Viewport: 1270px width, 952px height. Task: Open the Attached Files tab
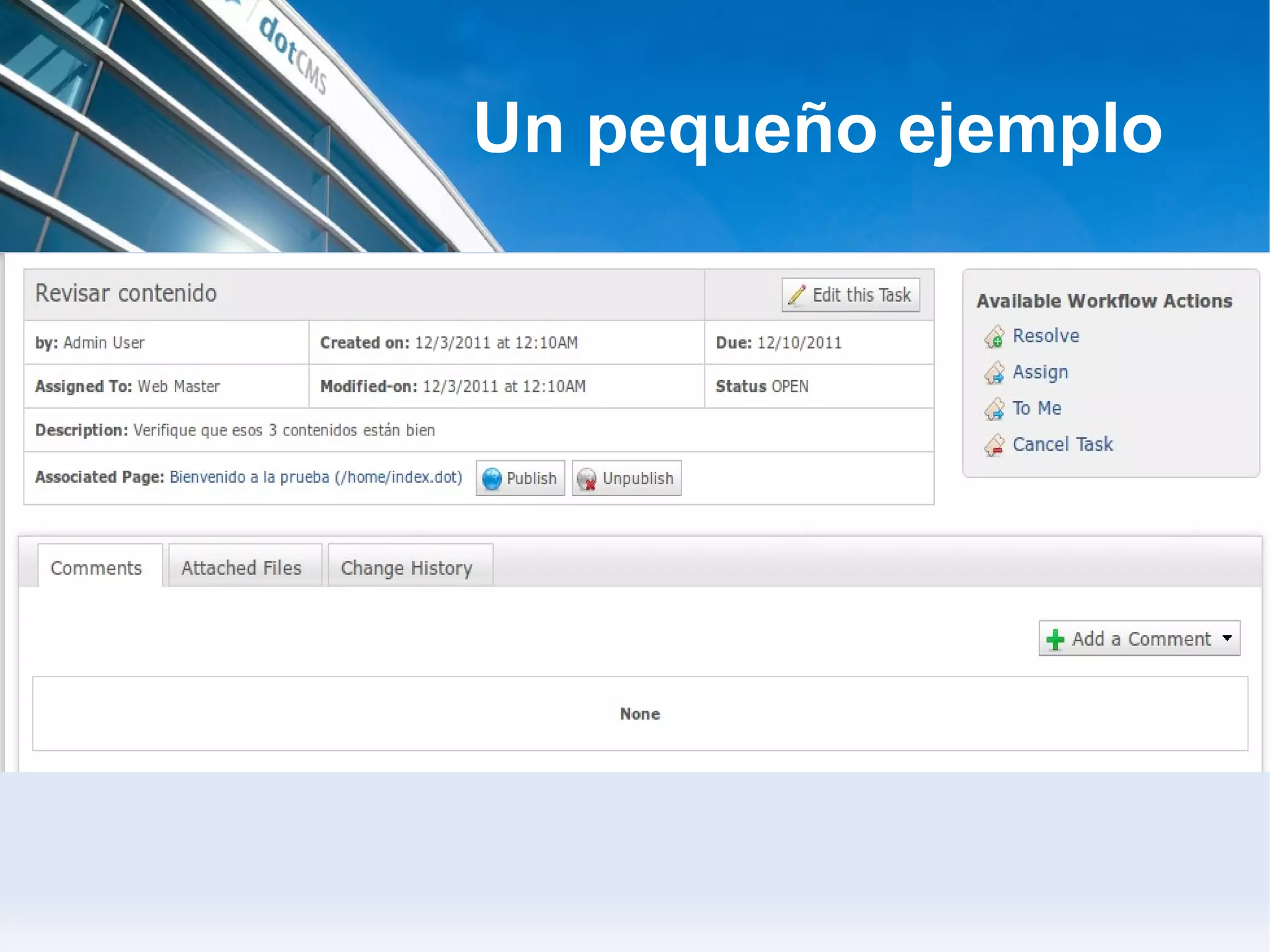click(x=241, y=567)
